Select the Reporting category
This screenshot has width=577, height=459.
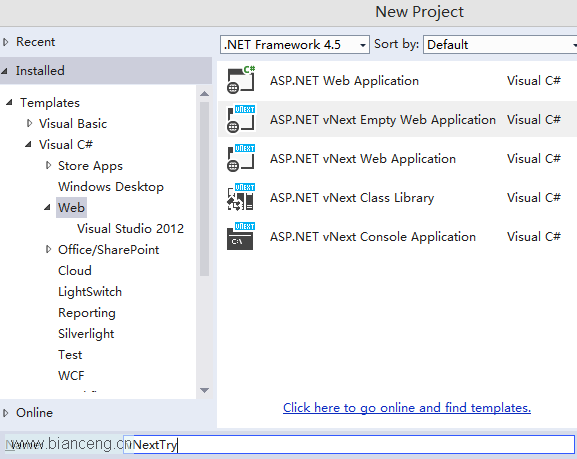pos(87,313)
